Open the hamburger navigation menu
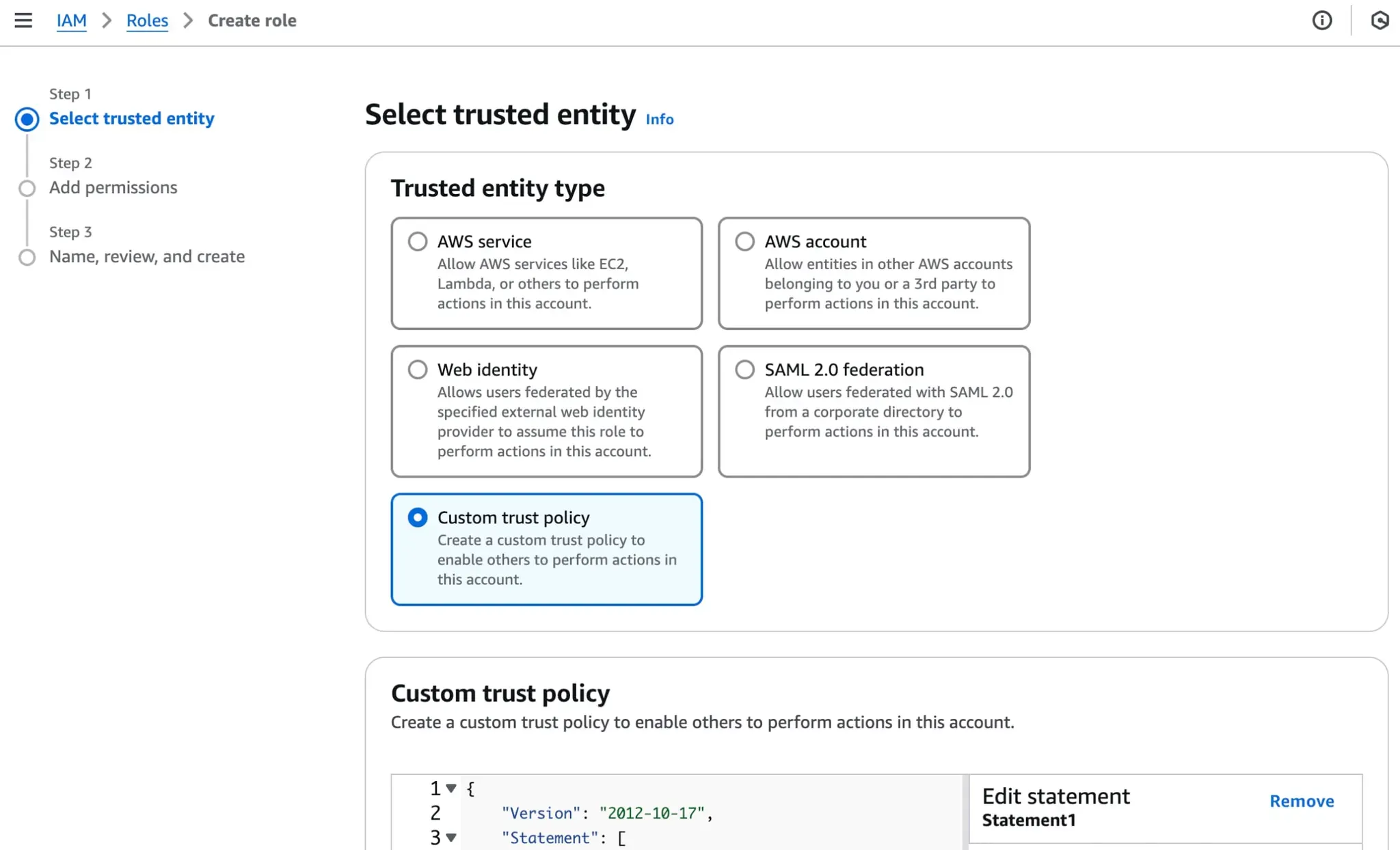The image size is (1400, 850). tap(23, 20)
